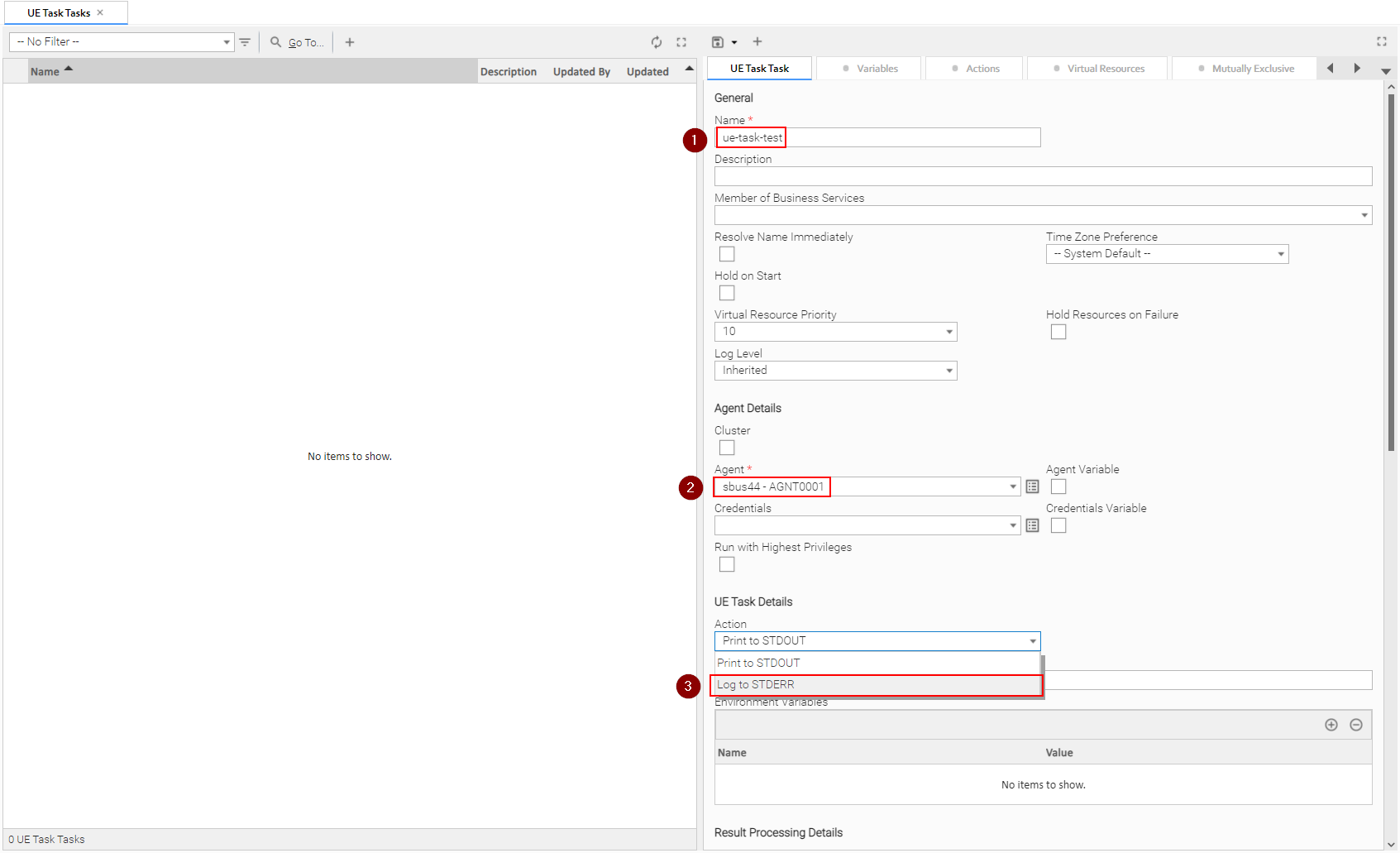Image resolution: width=1400 pixels, height=853 pixels.
Task: Check the Resolve Name Immediately box
Action: [x=727, y=255]
